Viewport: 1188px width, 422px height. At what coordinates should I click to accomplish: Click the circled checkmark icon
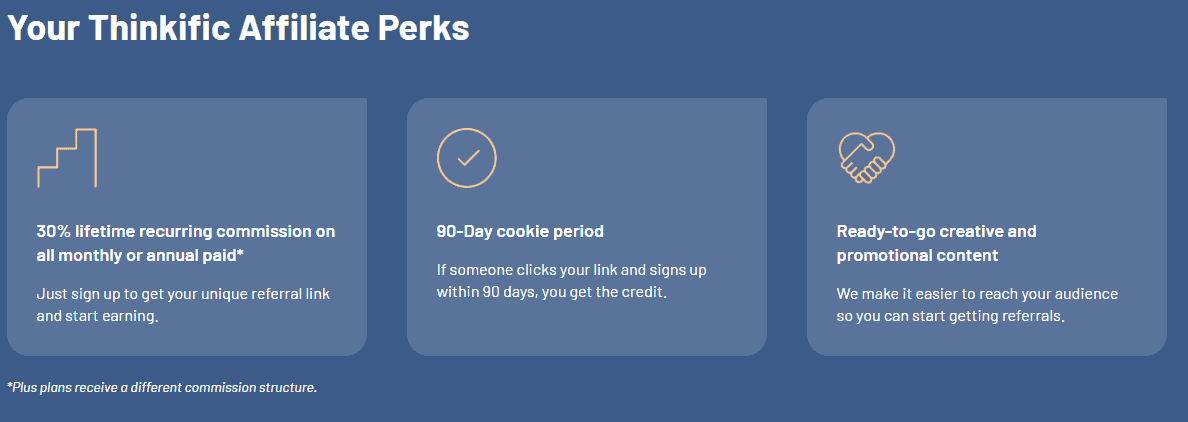click(x=466, y=158)
